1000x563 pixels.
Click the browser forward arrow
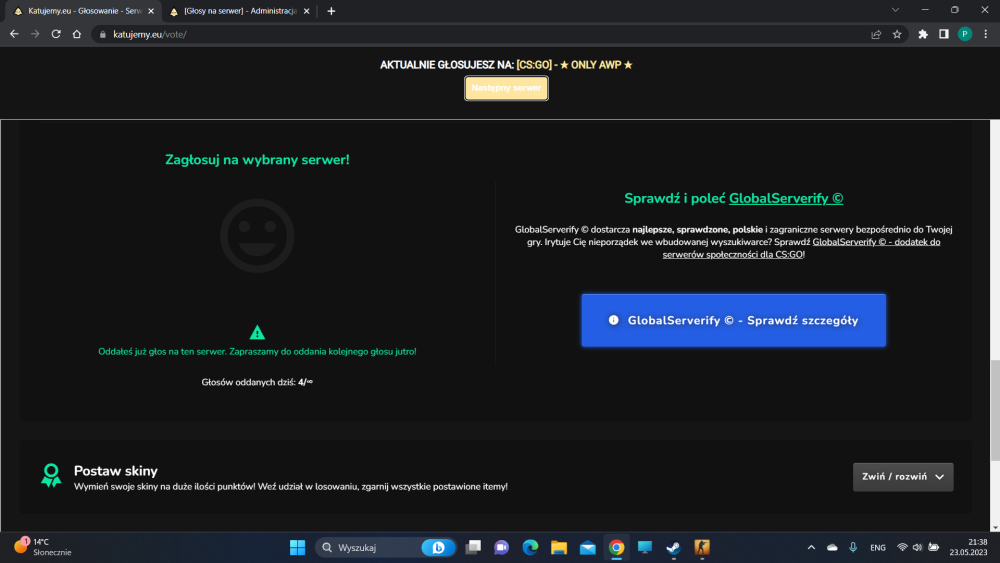tap(35, 34)
